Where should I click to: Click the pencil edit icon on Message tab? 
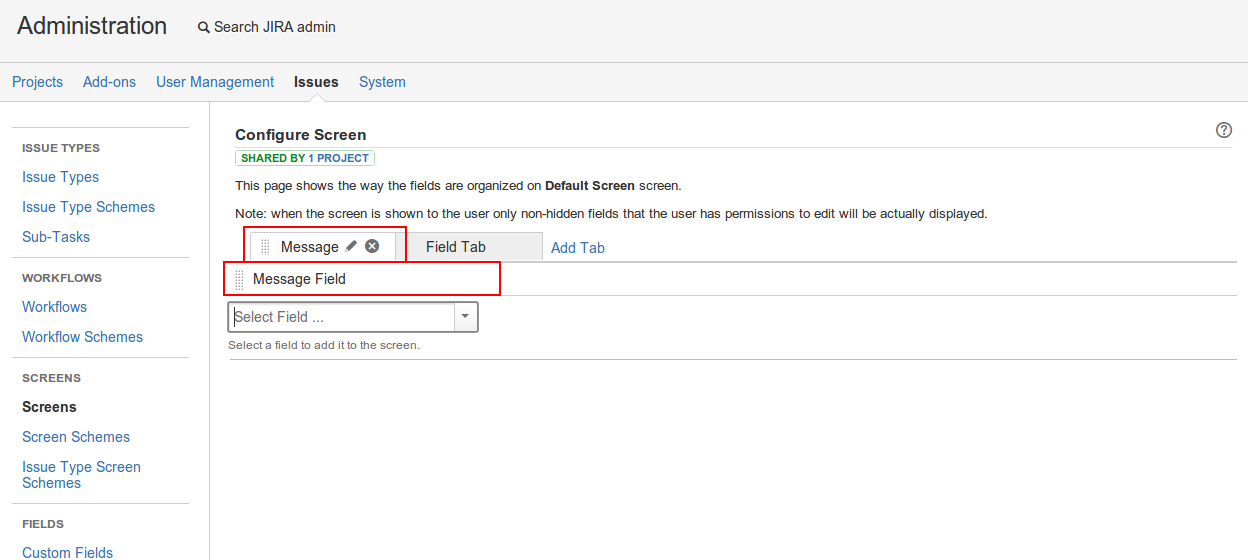(x=351, y=246)
